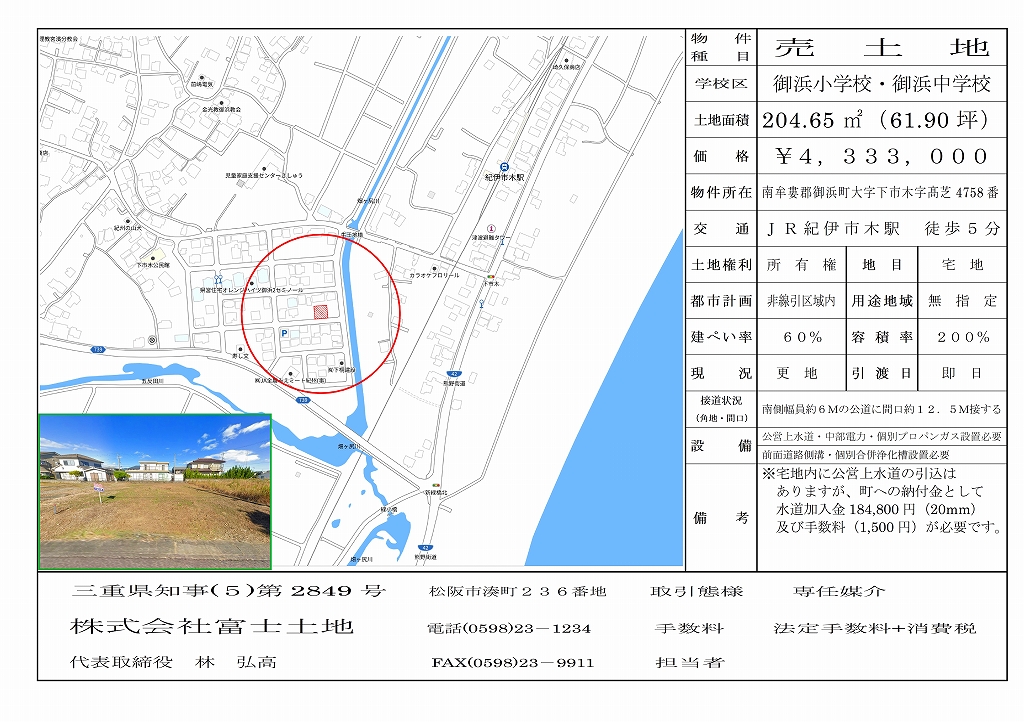Click the 田崎電気 map marker dot
Image resolution: width=1024 pixels, height=722 pixels.
[203, 78]
